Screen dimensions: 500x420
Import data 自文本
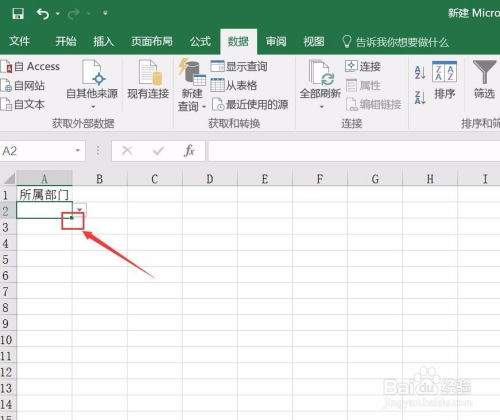23,105
